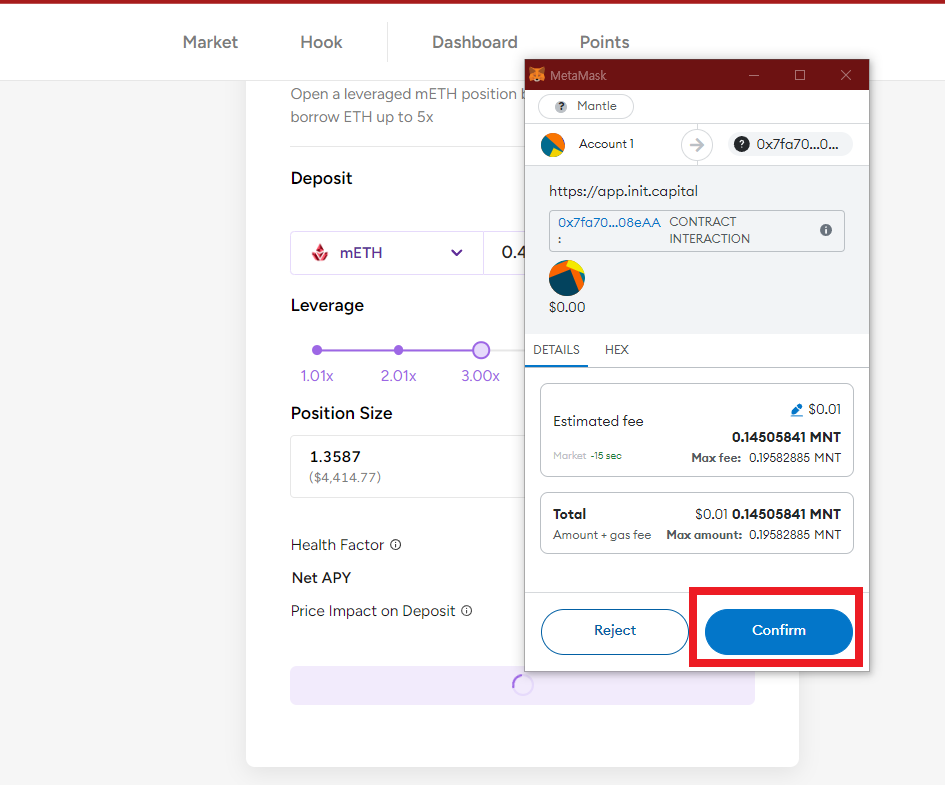Click max fee 0.19582885 MNT
The image size is (945, 785).
tap(766, 458)
